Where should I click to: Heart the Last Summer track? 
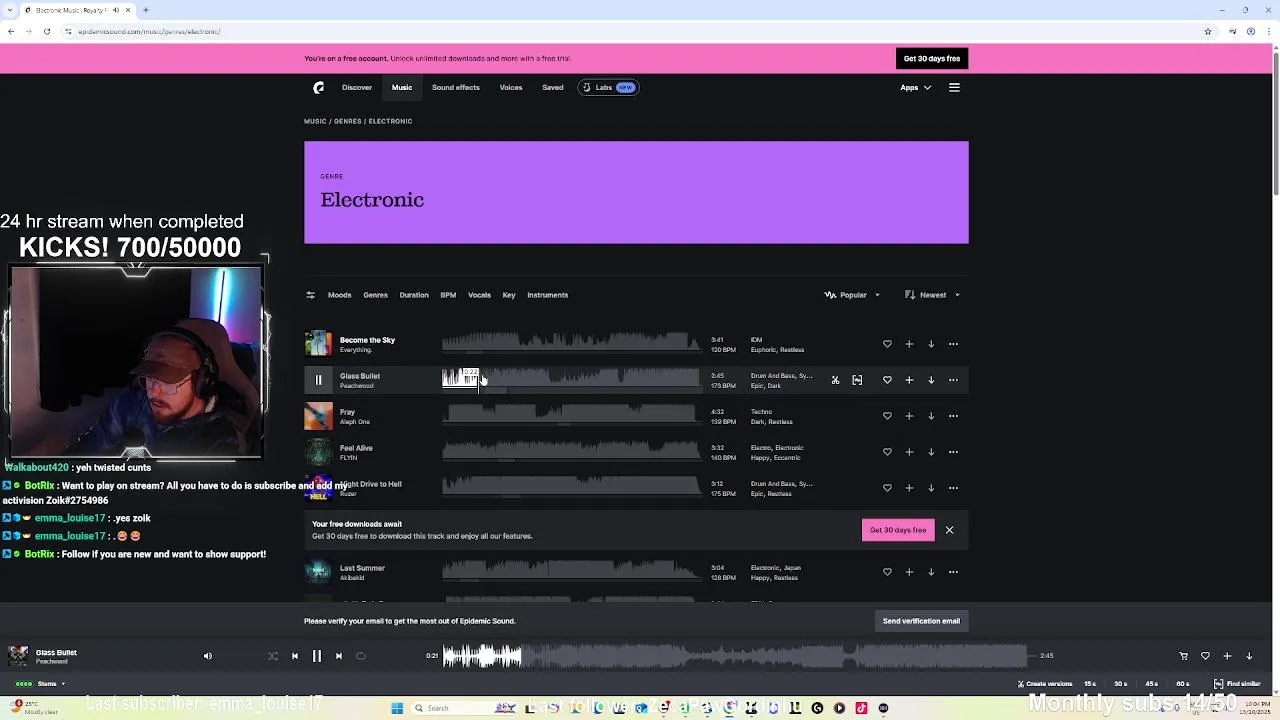point(887,572)
